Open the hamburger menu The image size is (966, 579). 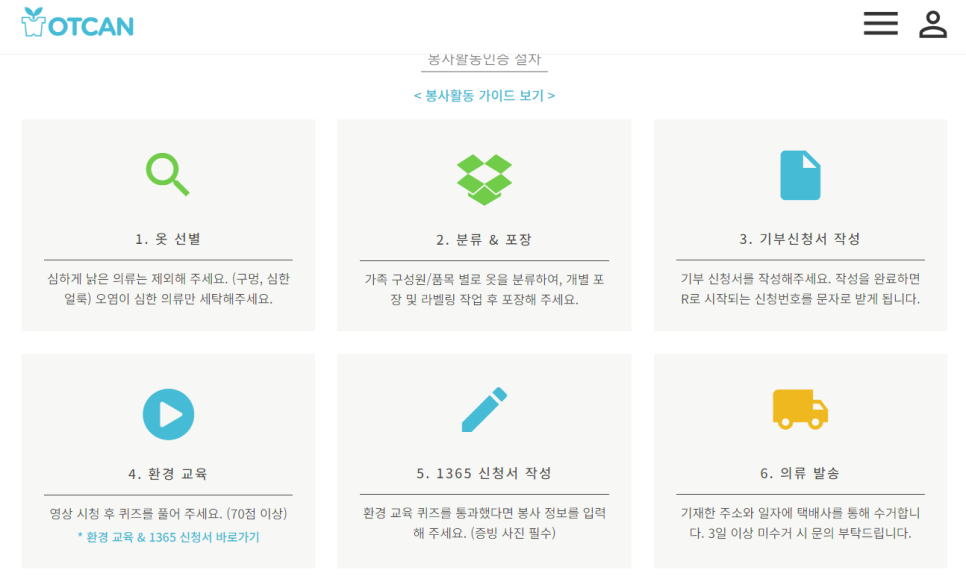pos(880,24)
